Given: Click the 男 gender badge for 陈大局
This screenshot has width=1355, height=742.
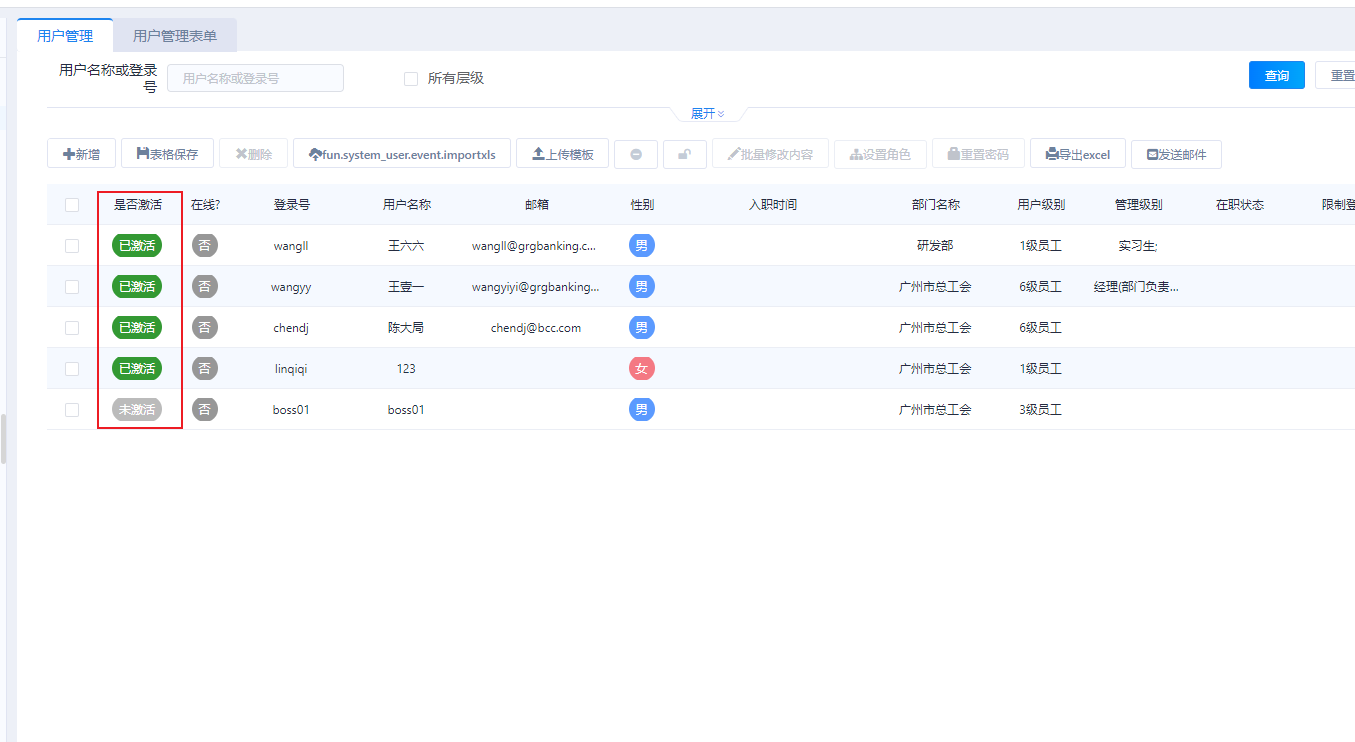Looking at the screenshot, I should [x=642, y=328].
